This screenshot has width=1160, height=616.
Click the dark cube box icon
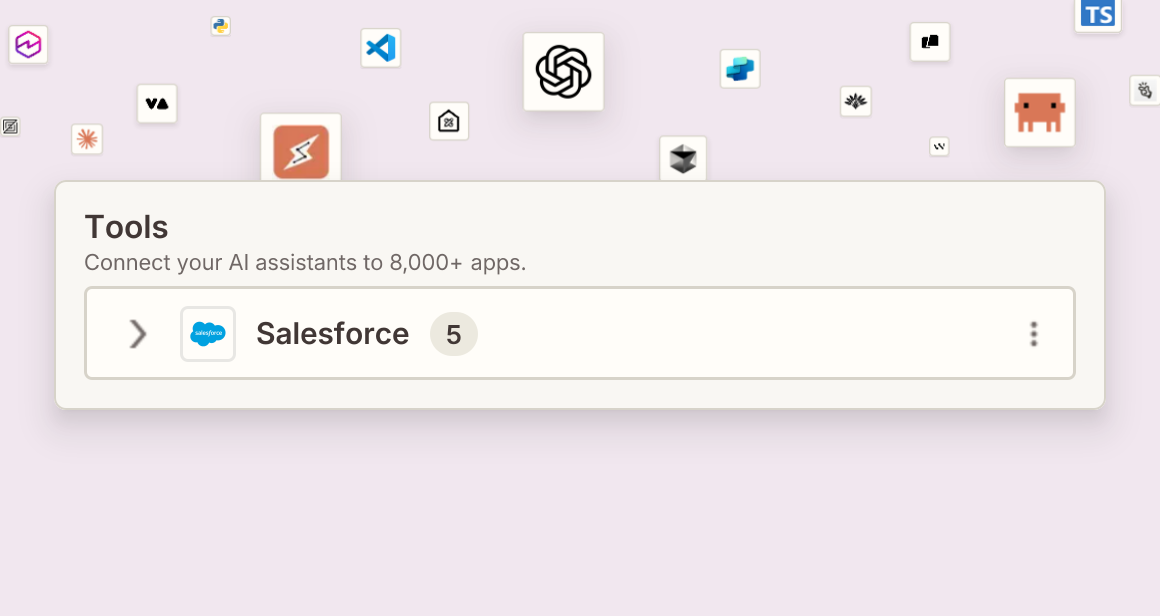point(683,158)
